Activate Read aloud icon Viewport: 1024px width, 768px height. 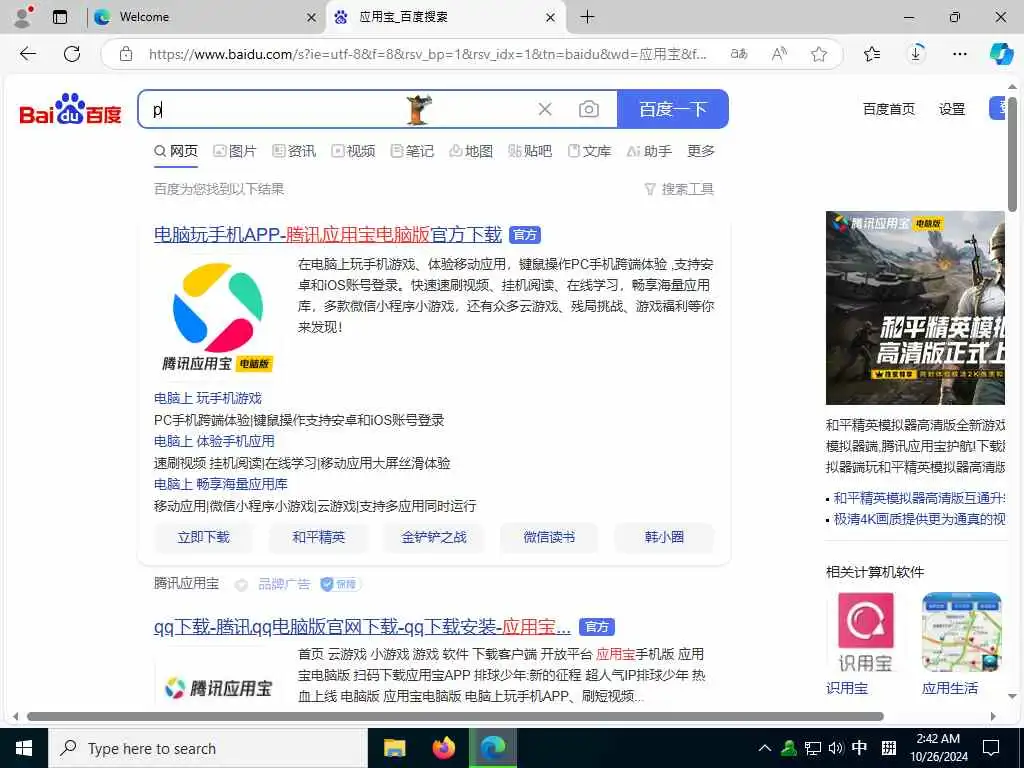click(779, 54)
